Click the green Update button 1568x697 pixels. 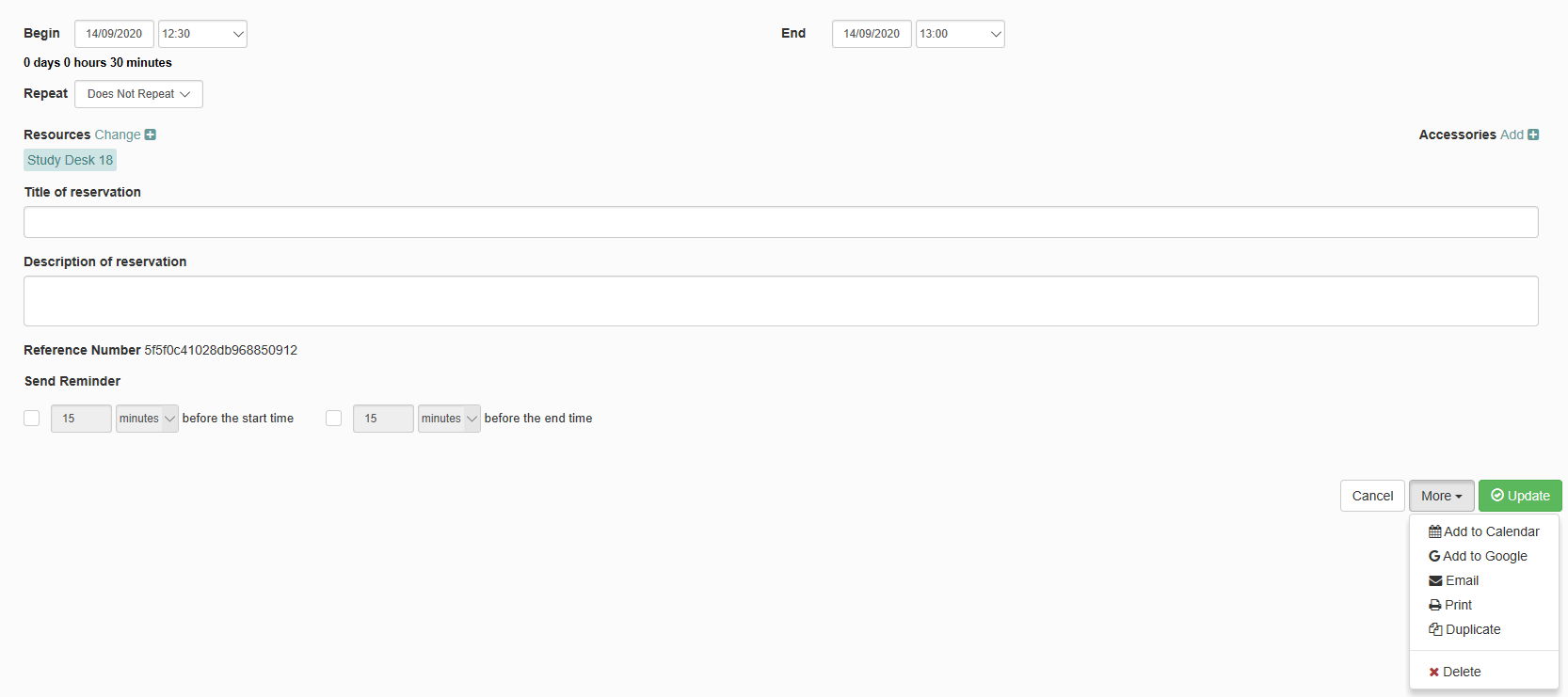click(1520, 496)
